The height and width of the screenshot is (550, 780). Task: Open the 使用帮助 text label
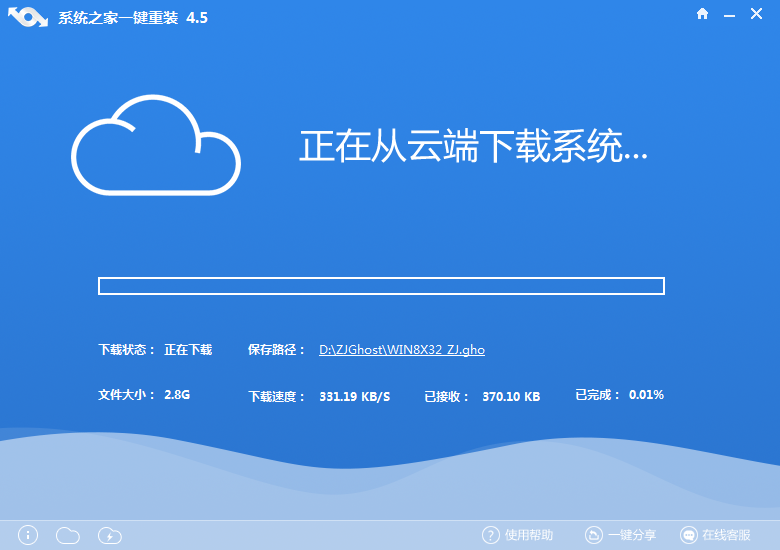[529, 535]
